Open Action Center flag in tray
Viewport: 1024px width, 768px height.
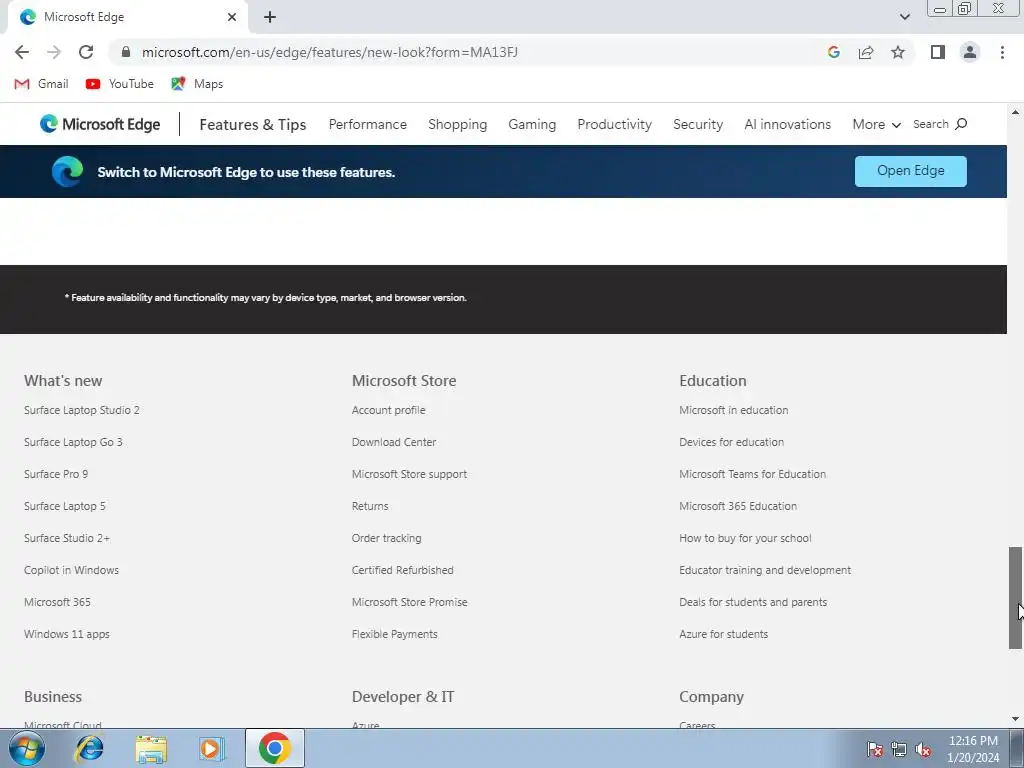875,749
